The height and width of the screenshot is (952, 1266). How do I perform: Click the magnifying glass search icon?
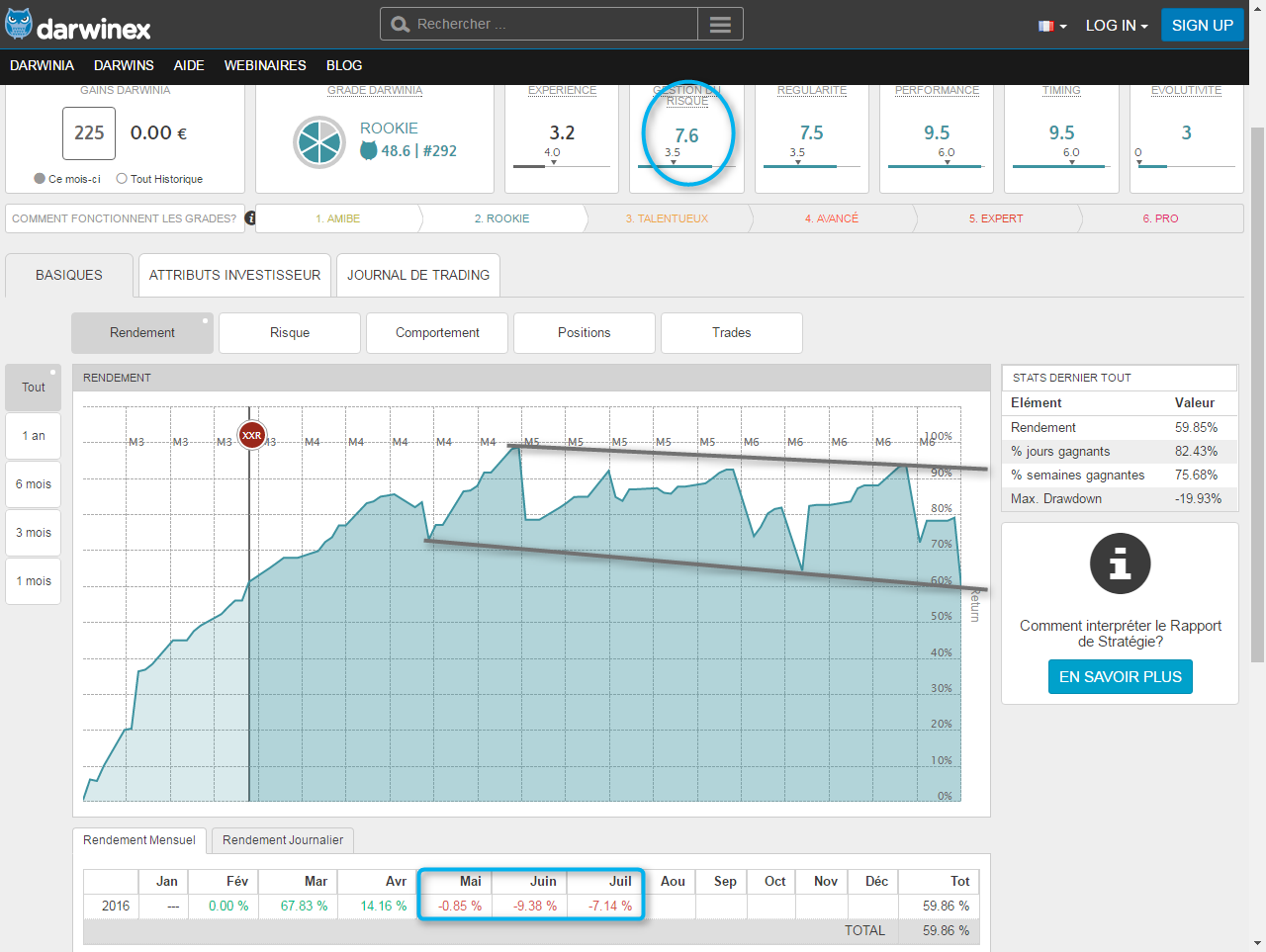pyautogui.click(x=401, y=25)
